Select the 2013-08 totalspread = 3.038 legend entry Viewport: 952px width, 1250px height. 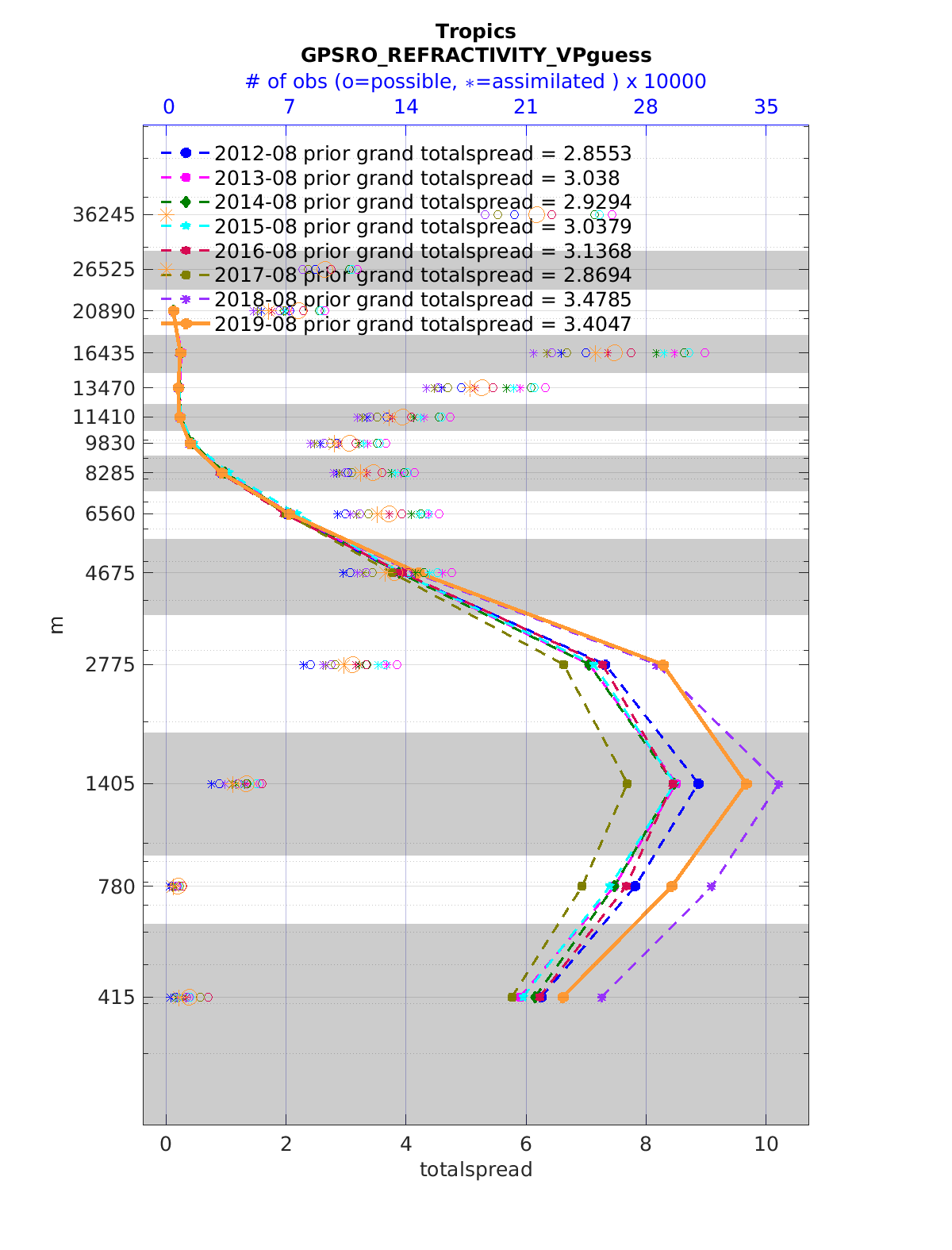click(x=416, y=178)
